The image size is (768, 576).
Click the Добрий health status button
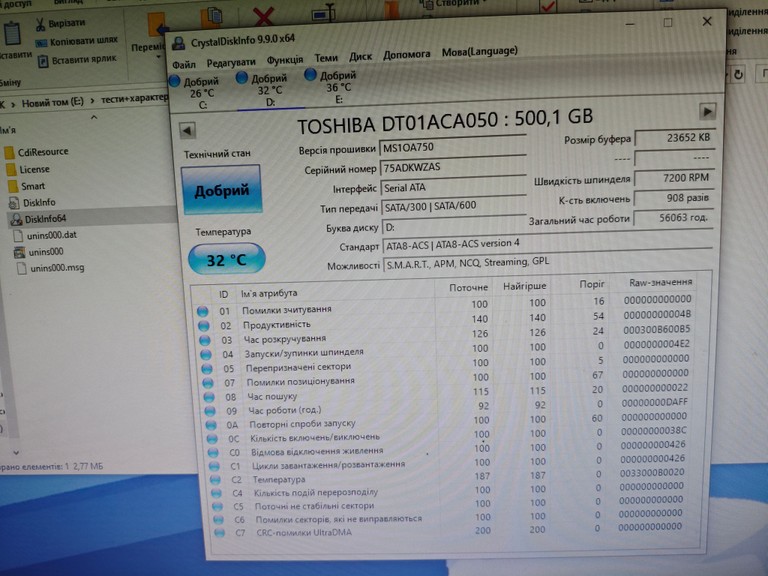pyautogui.click(x=221, y=190)
